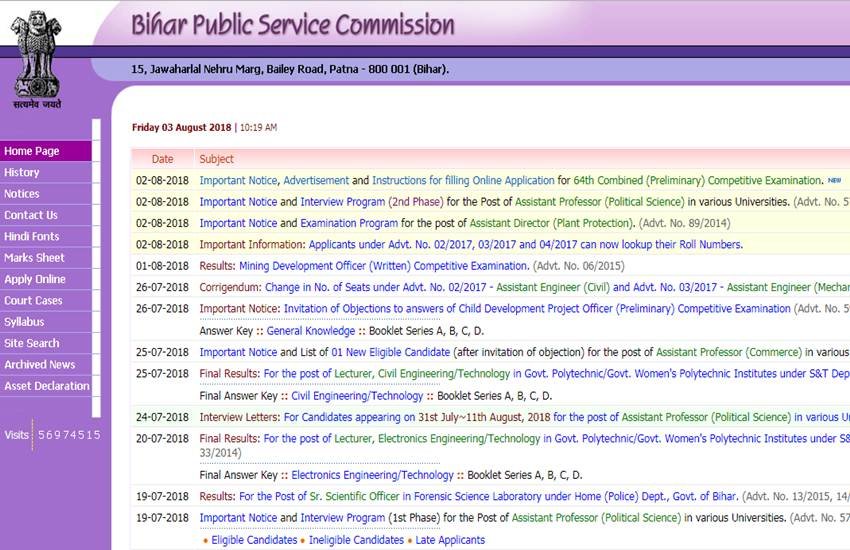850x550 pixels.
Task: Click the Late Applicants link
Action: 450,540
